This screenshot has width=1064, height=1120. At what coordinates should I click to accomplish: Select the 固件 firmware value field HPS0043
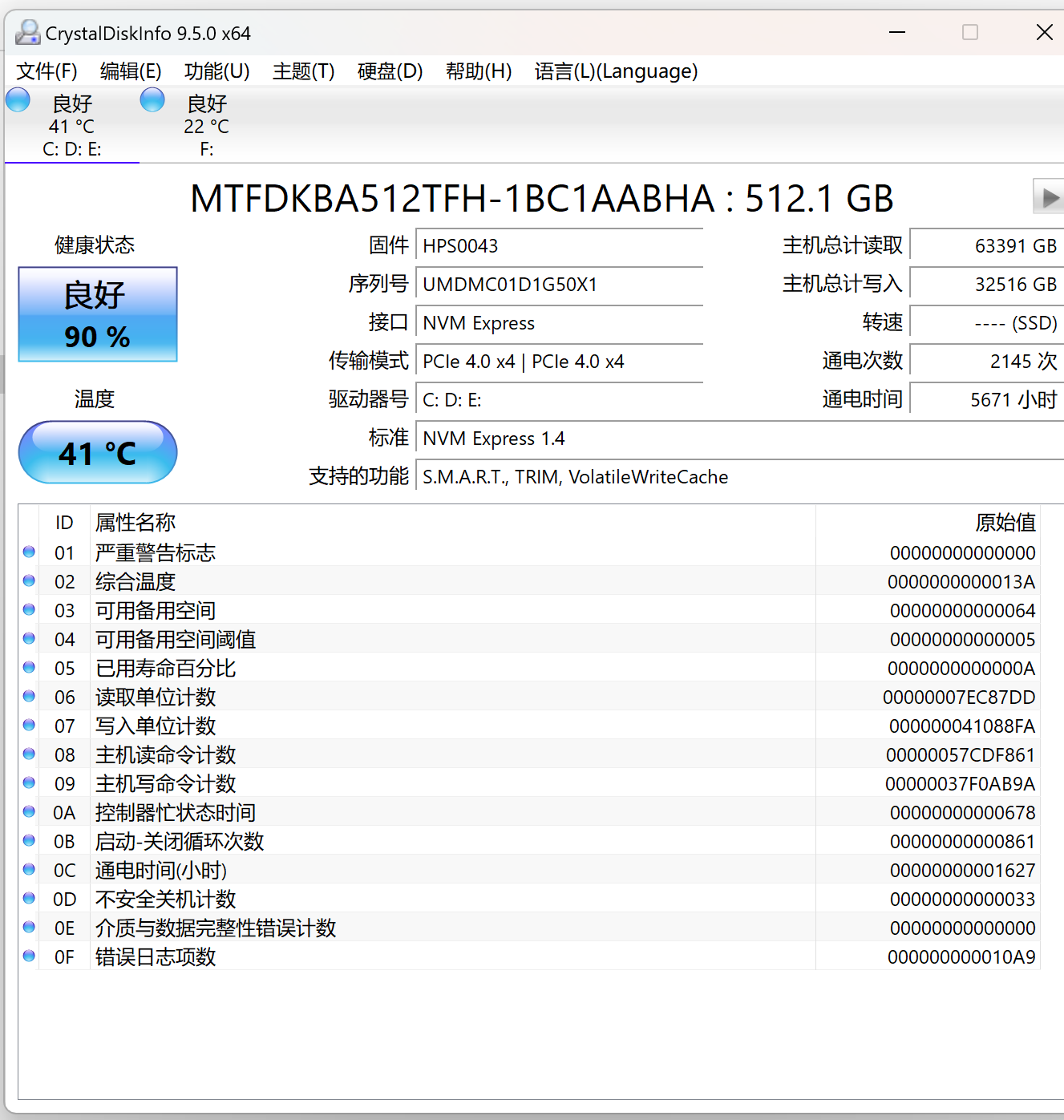click(560, 245)
